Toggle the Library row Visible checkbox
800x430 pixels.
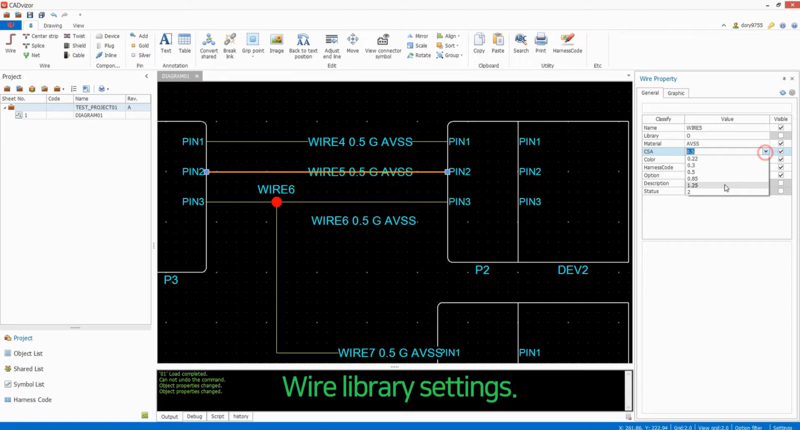(781, 136)
